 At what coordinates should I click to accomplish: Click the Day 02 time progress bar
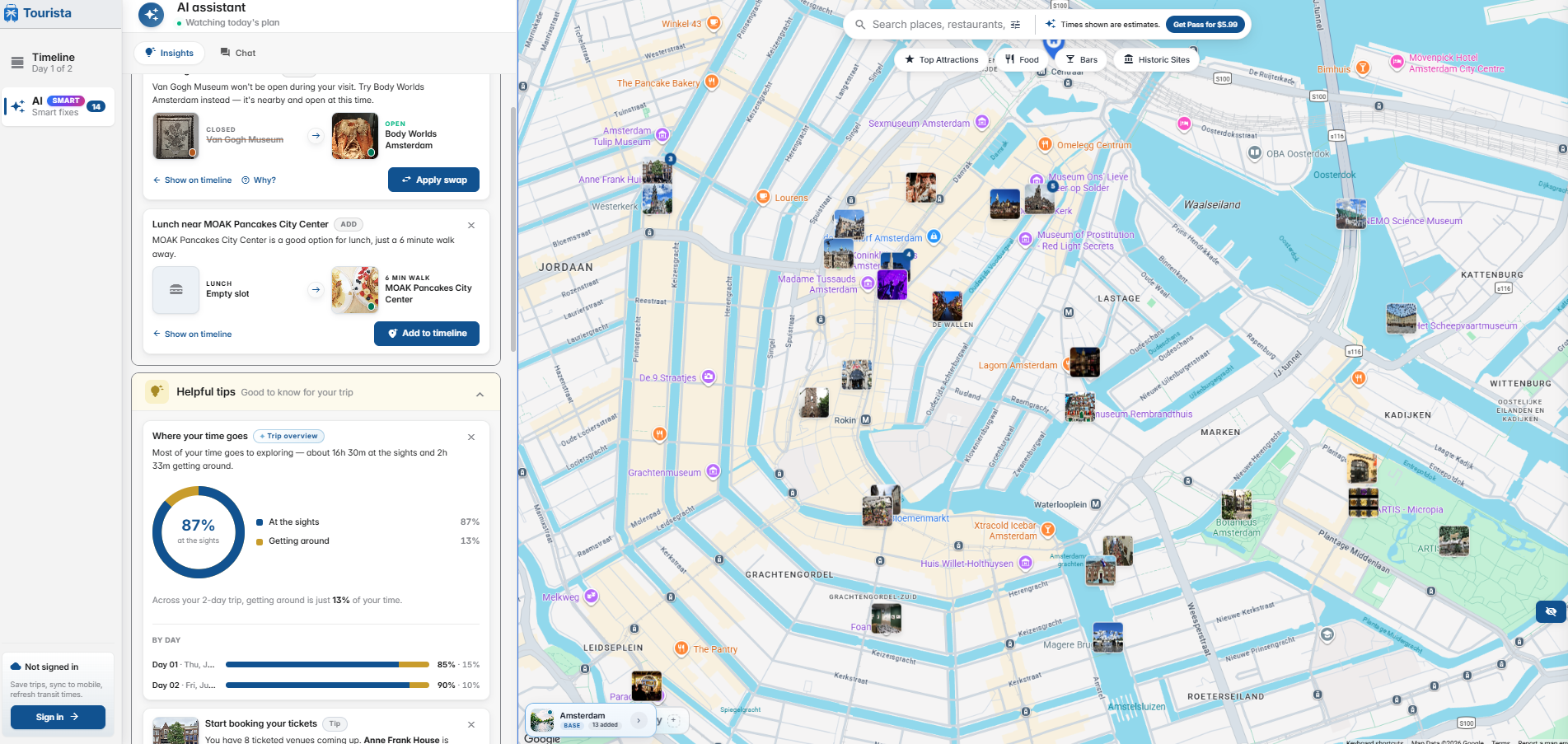pyautogui.click(x=327, y=685)
